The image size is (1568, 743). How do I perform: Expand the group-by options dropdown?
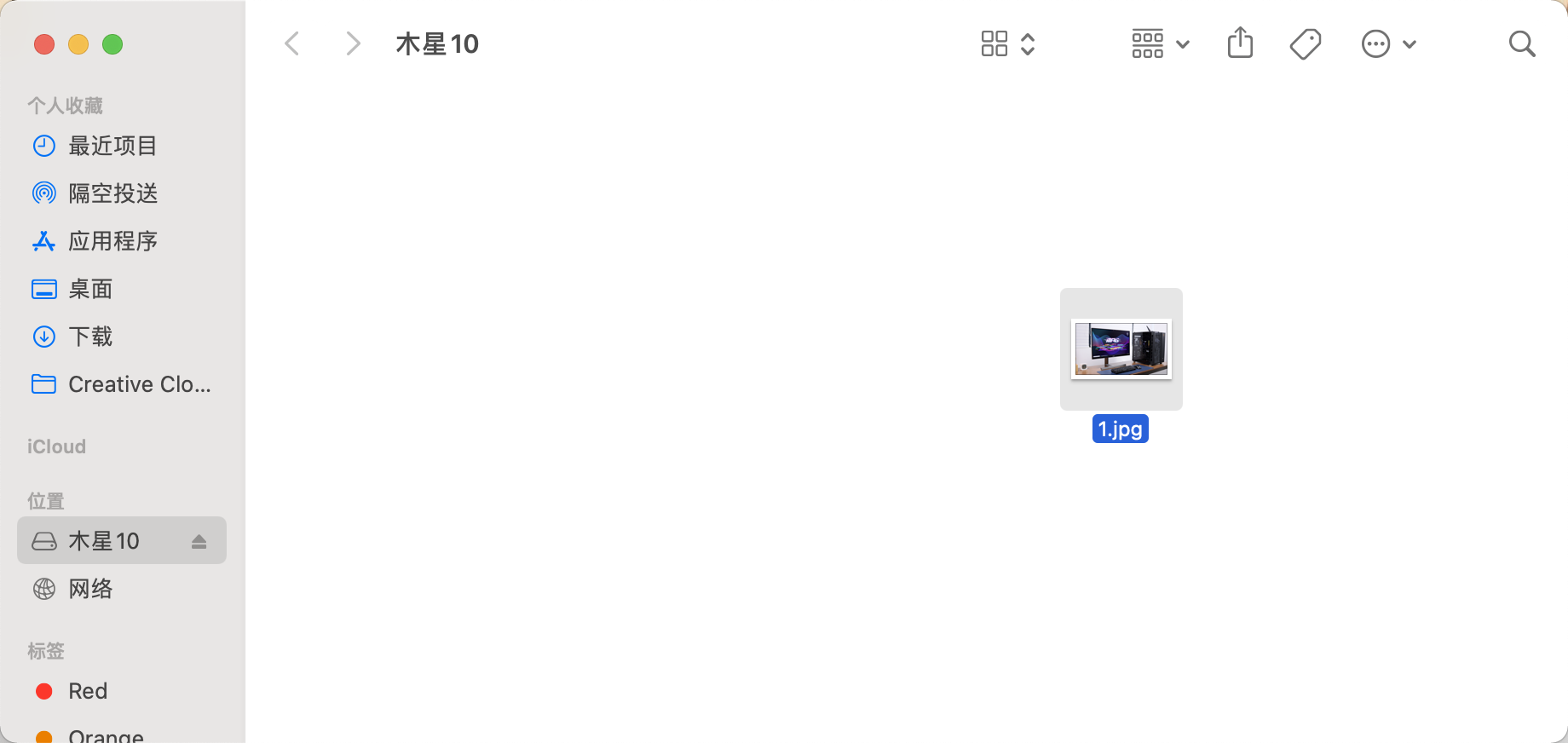click(x=1160, y=43)
